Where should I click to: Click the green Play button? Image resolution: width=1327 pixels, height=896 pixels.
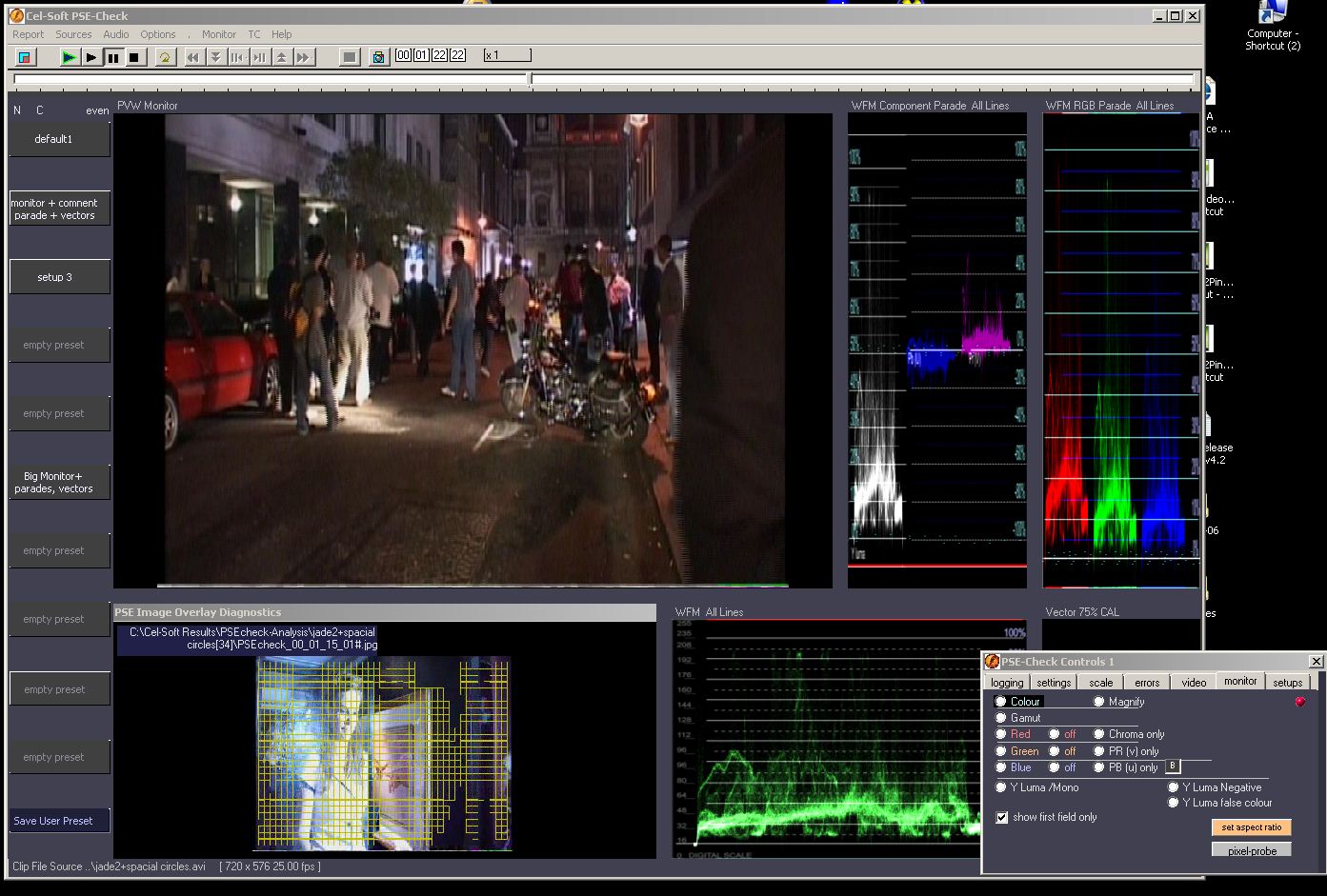[69, 57]
